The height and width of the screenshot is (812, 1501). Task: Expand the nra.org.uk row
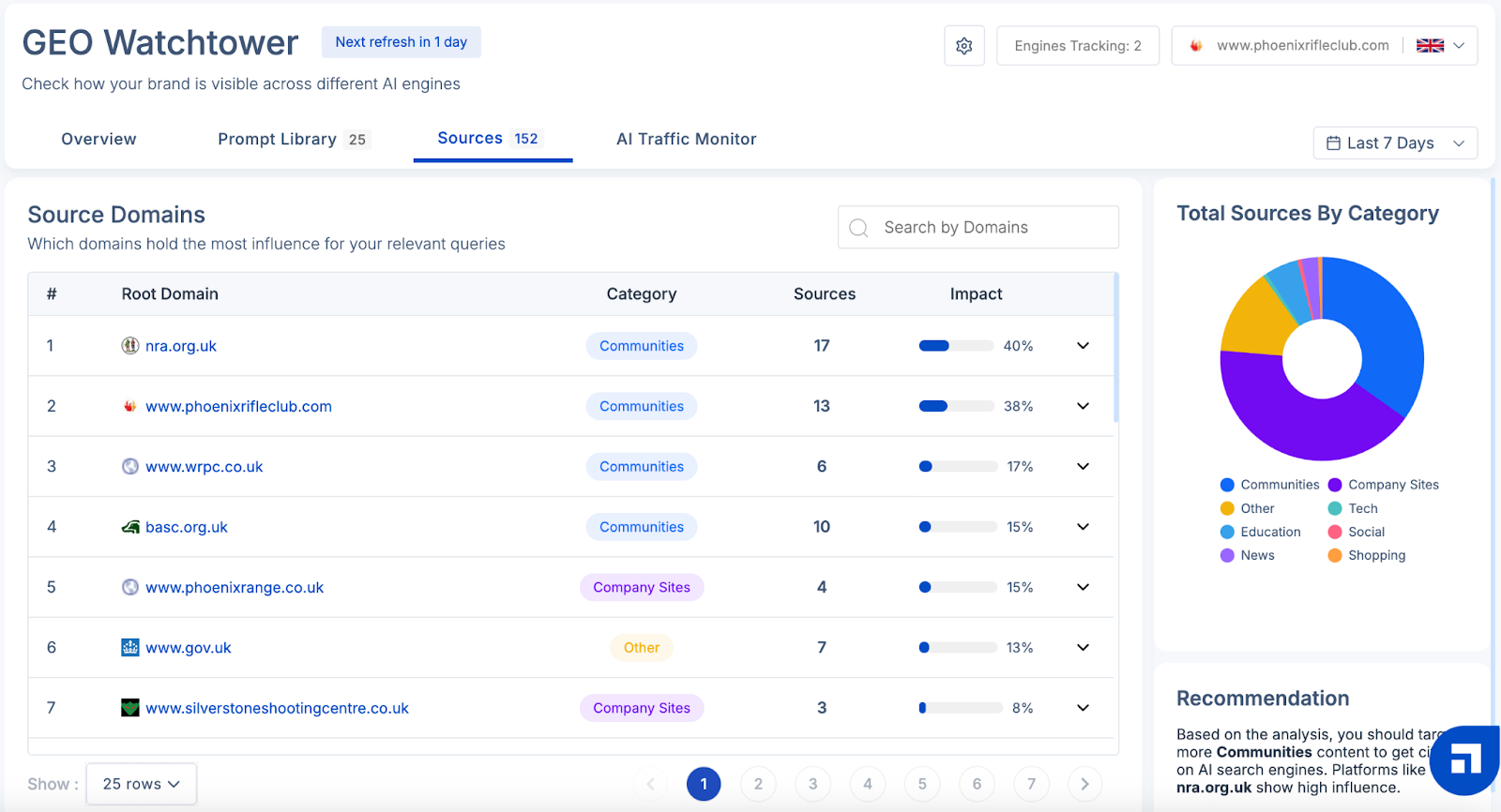(x=1083, y=346)
